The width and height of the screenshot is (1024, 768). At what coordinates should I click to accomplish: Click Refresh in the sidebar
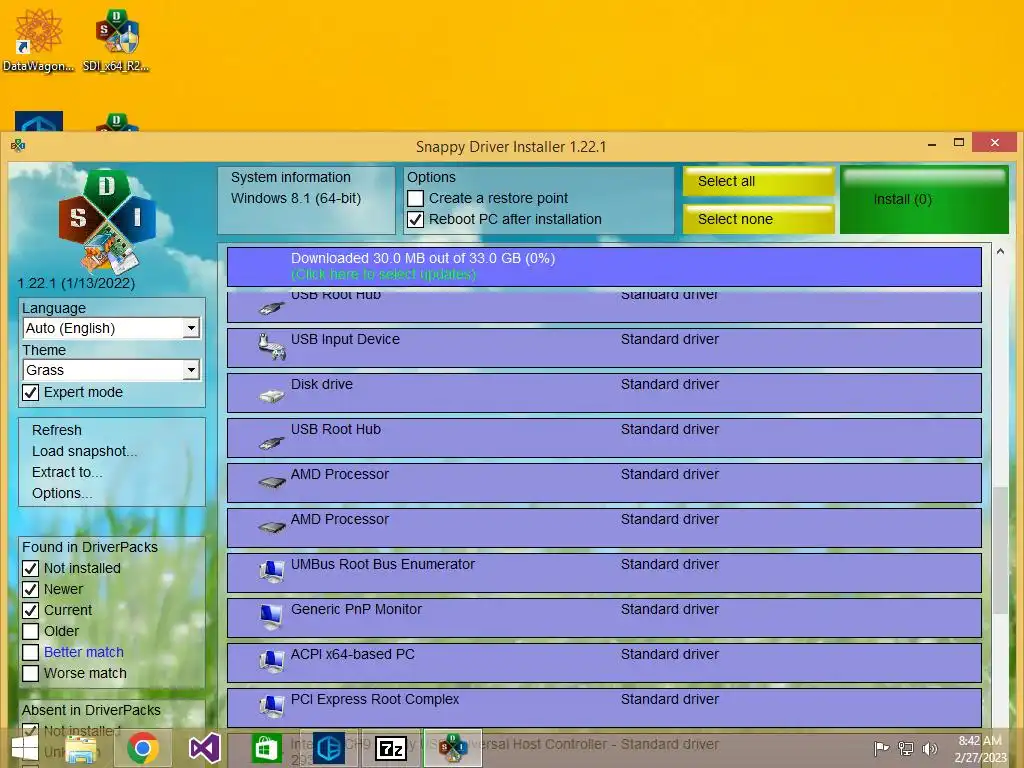(x=57, y=430)
